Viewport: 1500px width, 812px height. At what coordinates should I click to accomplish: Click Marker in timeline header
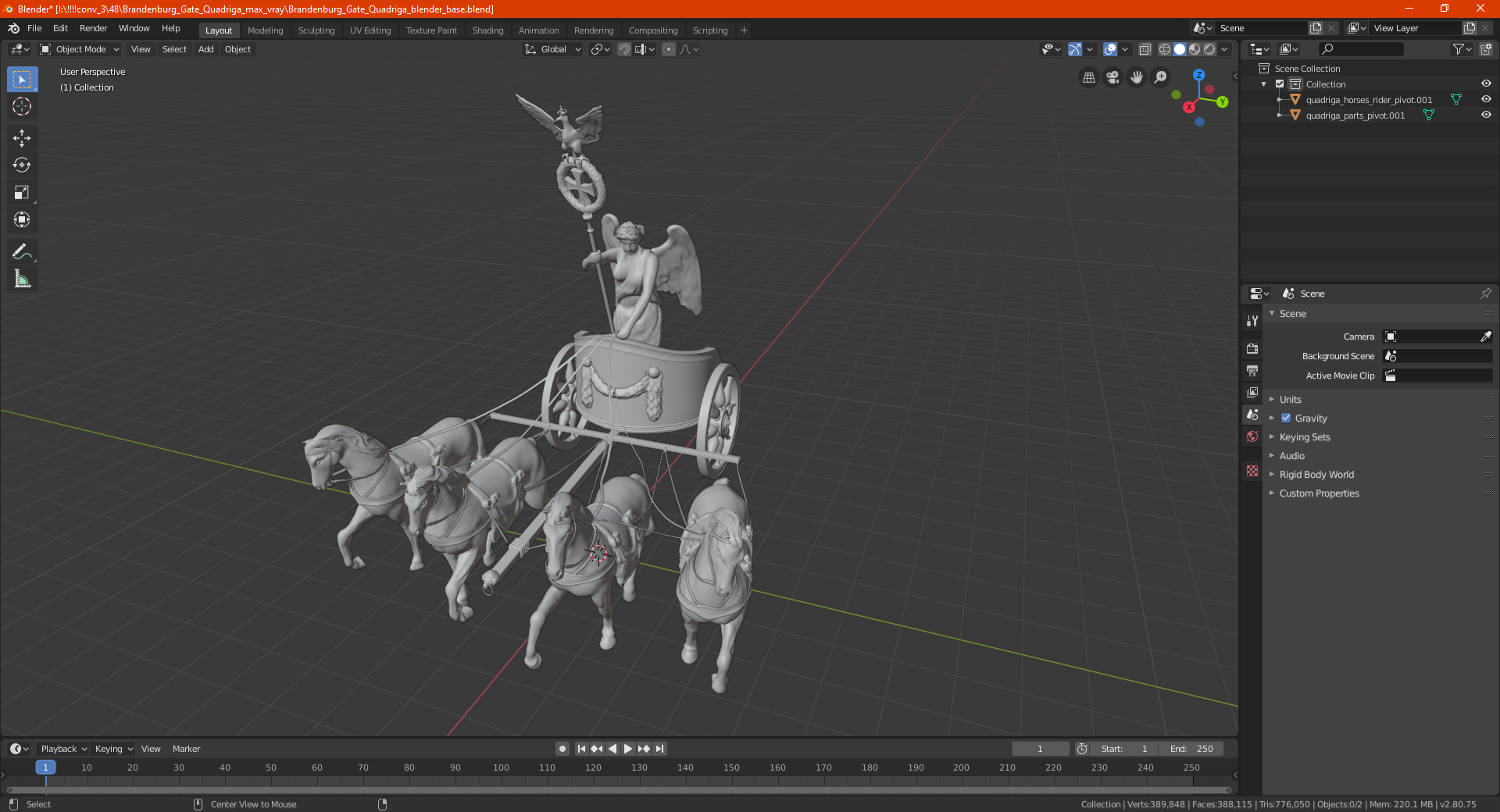click(186, 749)
